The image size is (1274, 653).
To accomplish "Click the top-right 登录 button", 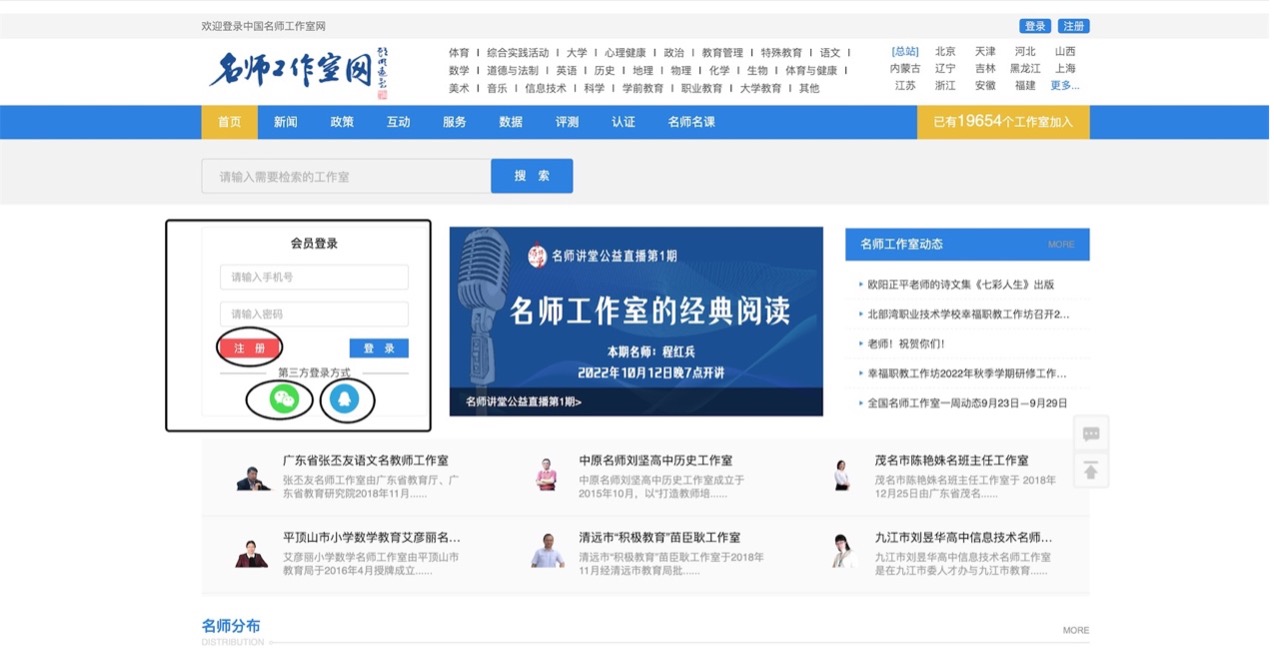I will [x=1034, y=26].
